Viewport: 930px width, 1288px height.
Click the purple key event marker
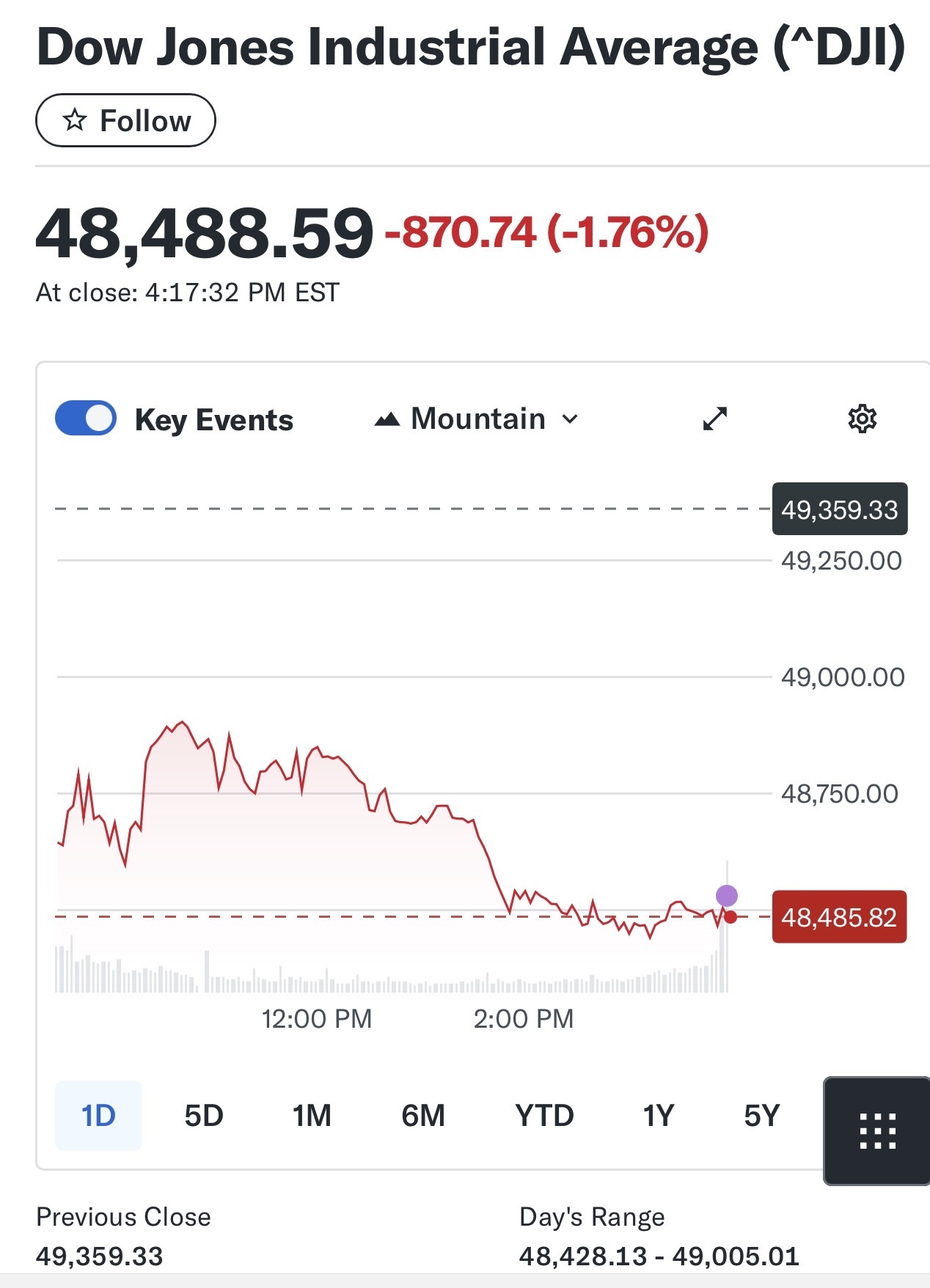coord(726,895)
